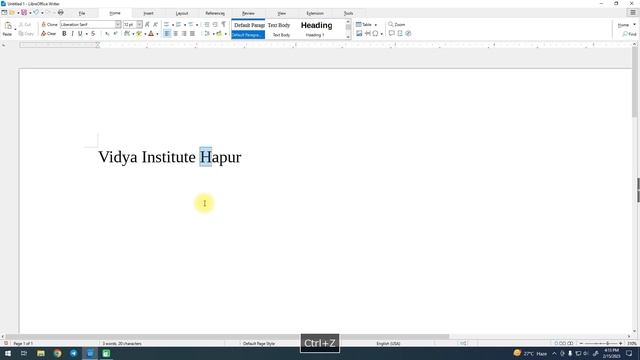The image size is (640, 360).
Task: Click the outline list format icon
Action: click(191, 25)
